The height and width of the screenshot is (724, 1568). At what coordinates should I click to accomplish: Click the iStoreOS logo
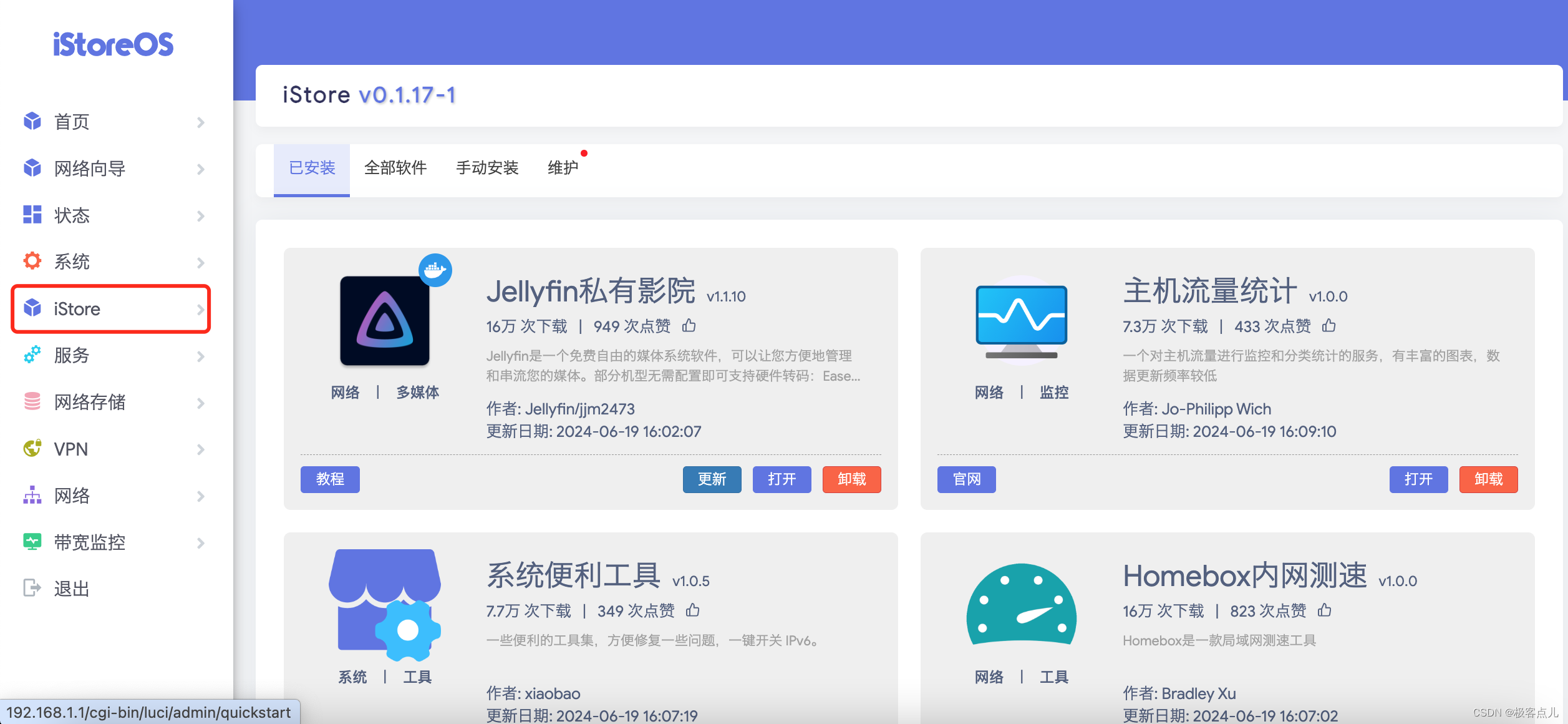click(113, 44)
